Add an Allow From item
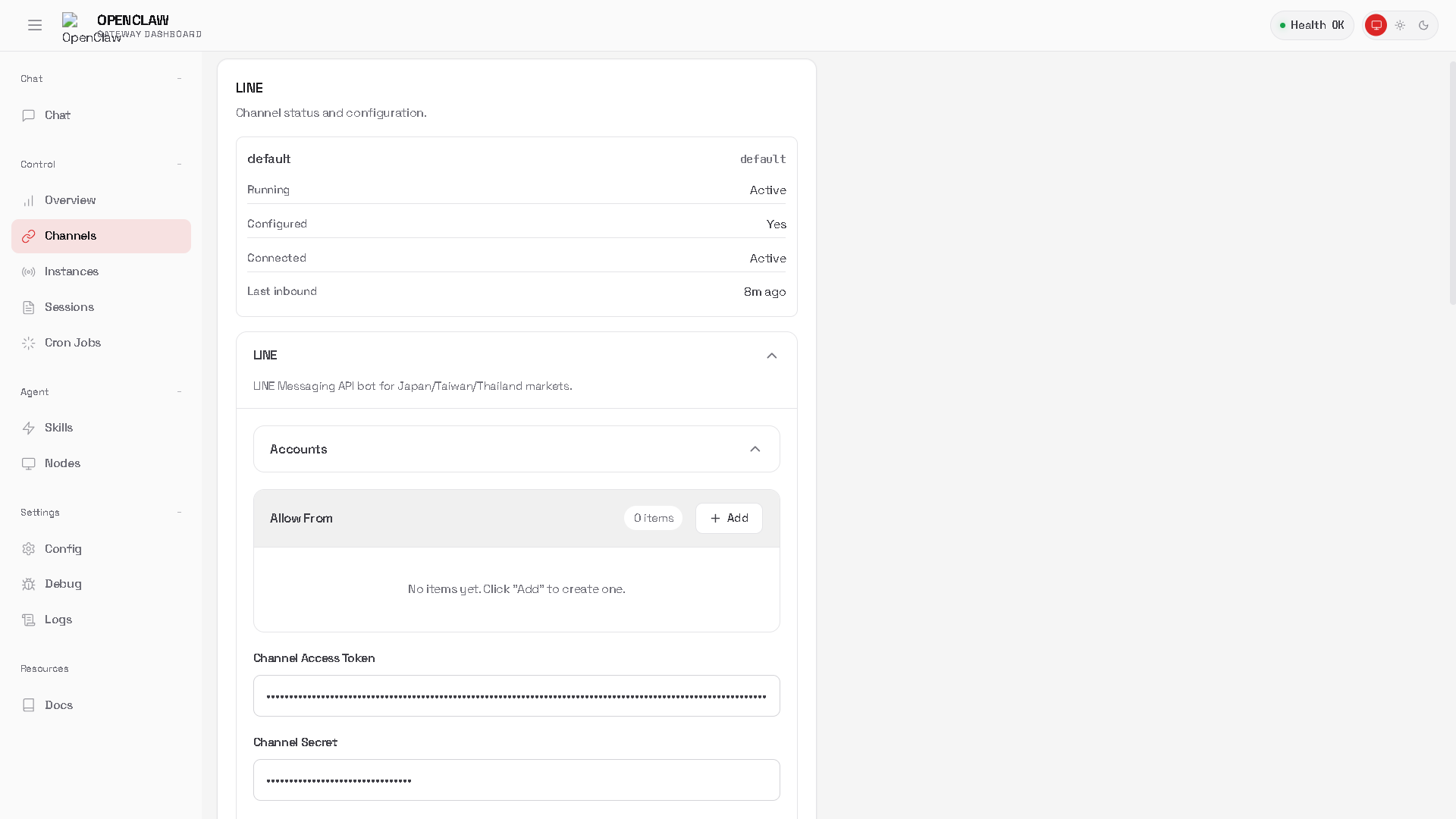Viewport: 1456px width, 819px height. click(x=729, y=518)
